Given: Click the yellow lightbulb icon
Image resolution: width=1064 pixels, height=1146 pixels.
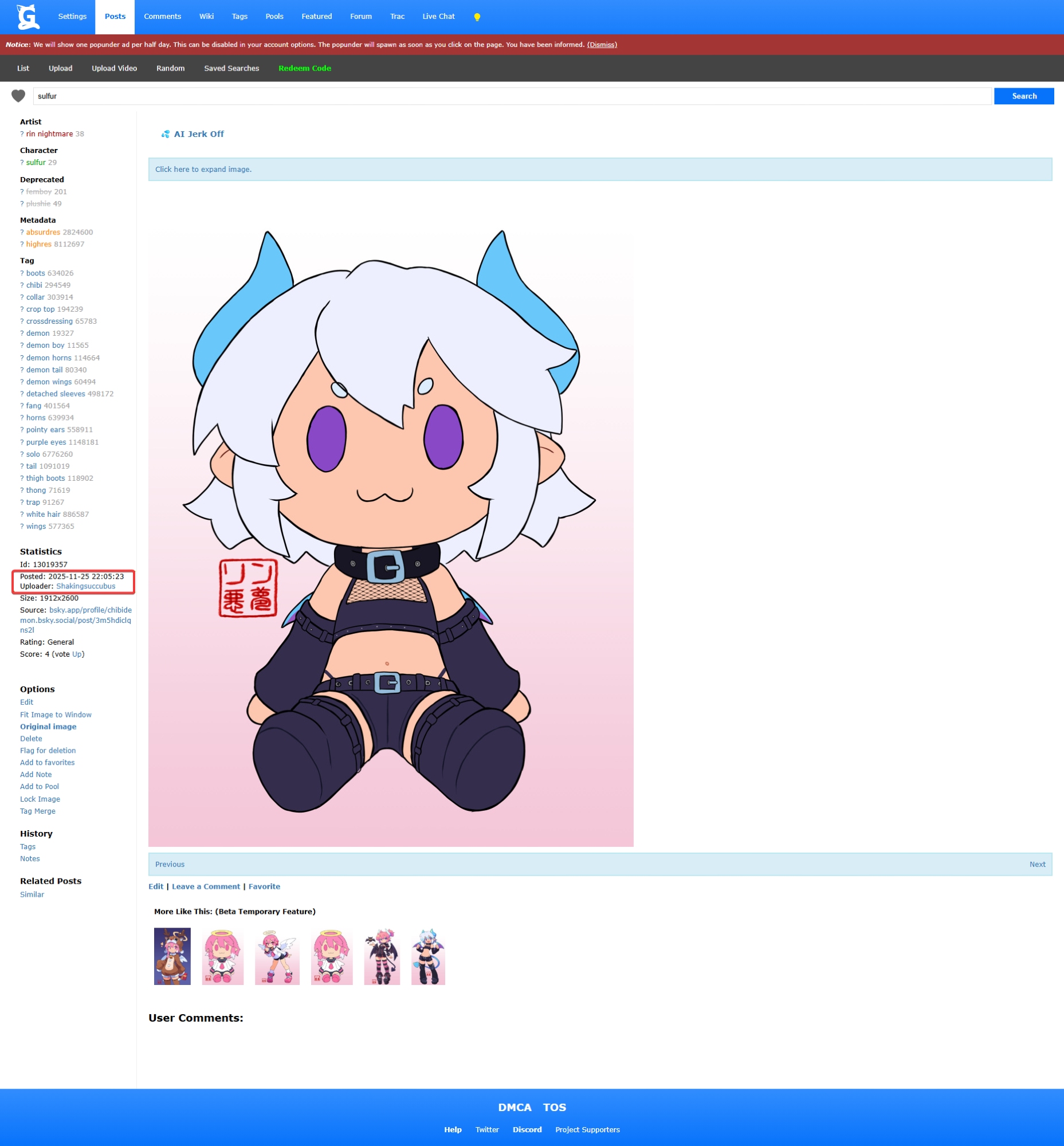Looking at the screenshot, I should [477, 17].
